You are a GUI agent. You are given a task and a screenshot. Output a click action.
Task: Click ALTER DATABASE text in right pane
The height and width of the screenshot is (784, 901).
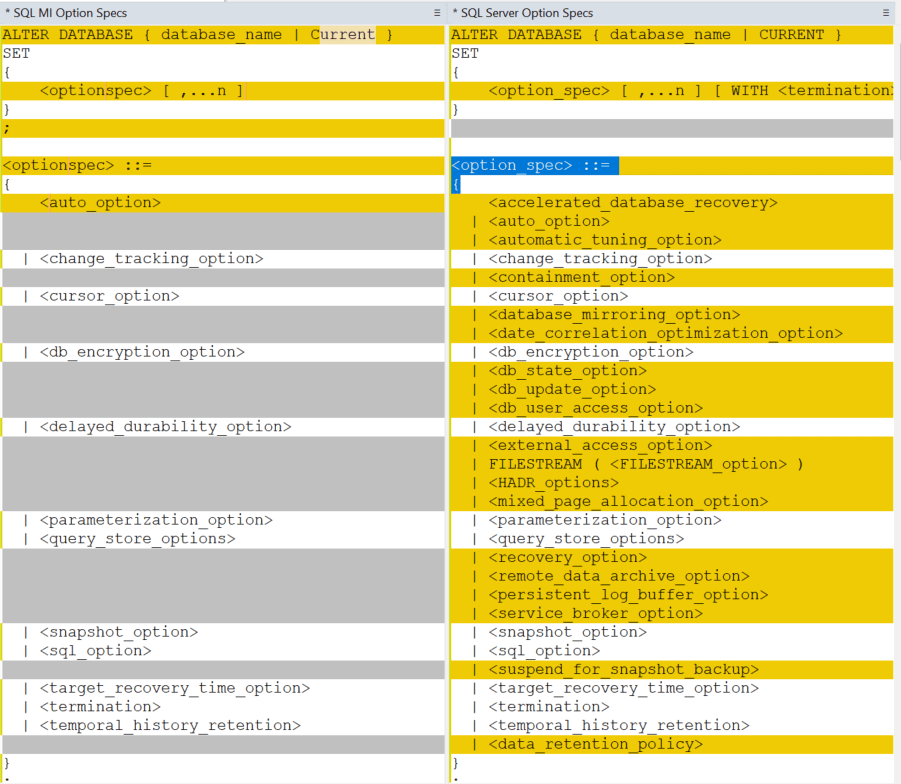coord(516,34)
